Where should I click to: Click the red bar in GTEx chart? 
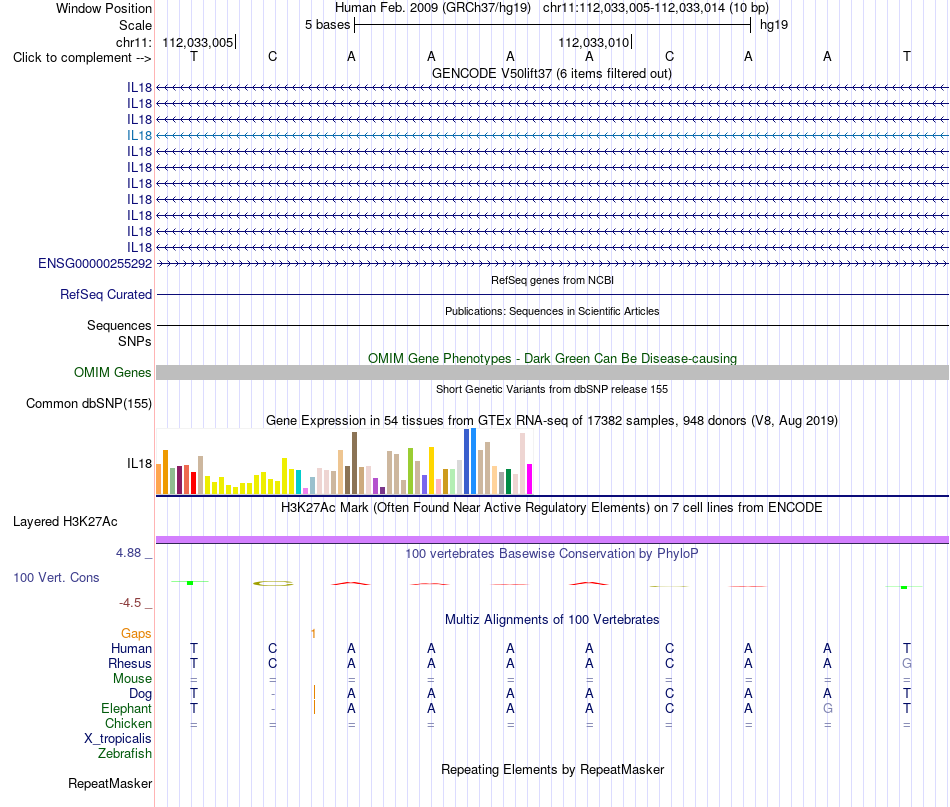click(194, 483)
